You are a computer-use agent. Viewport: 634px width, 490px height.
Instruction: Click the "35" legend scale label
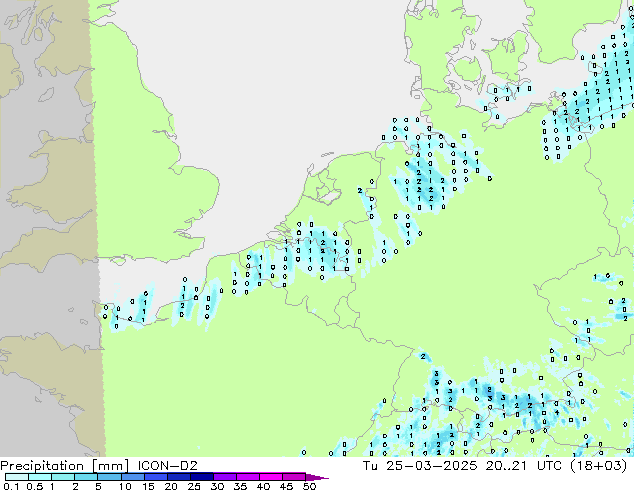click(240, 486)
